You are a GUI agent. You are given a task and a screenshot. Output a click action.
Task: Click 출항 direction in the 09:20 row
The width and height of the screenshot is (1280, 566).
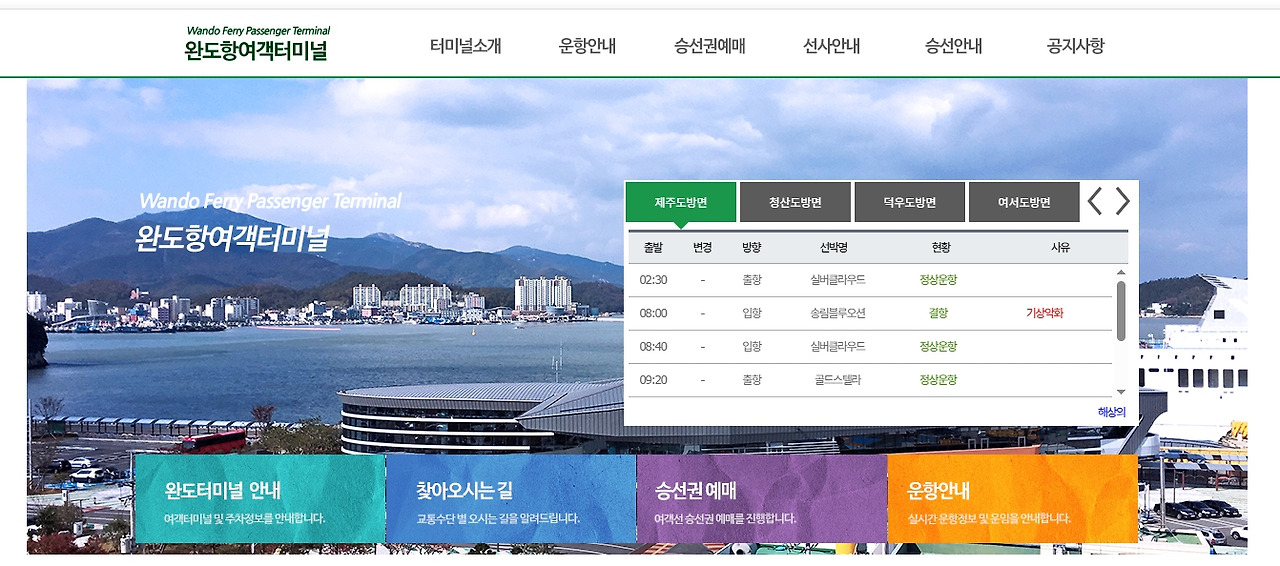[x=752, y=380]
